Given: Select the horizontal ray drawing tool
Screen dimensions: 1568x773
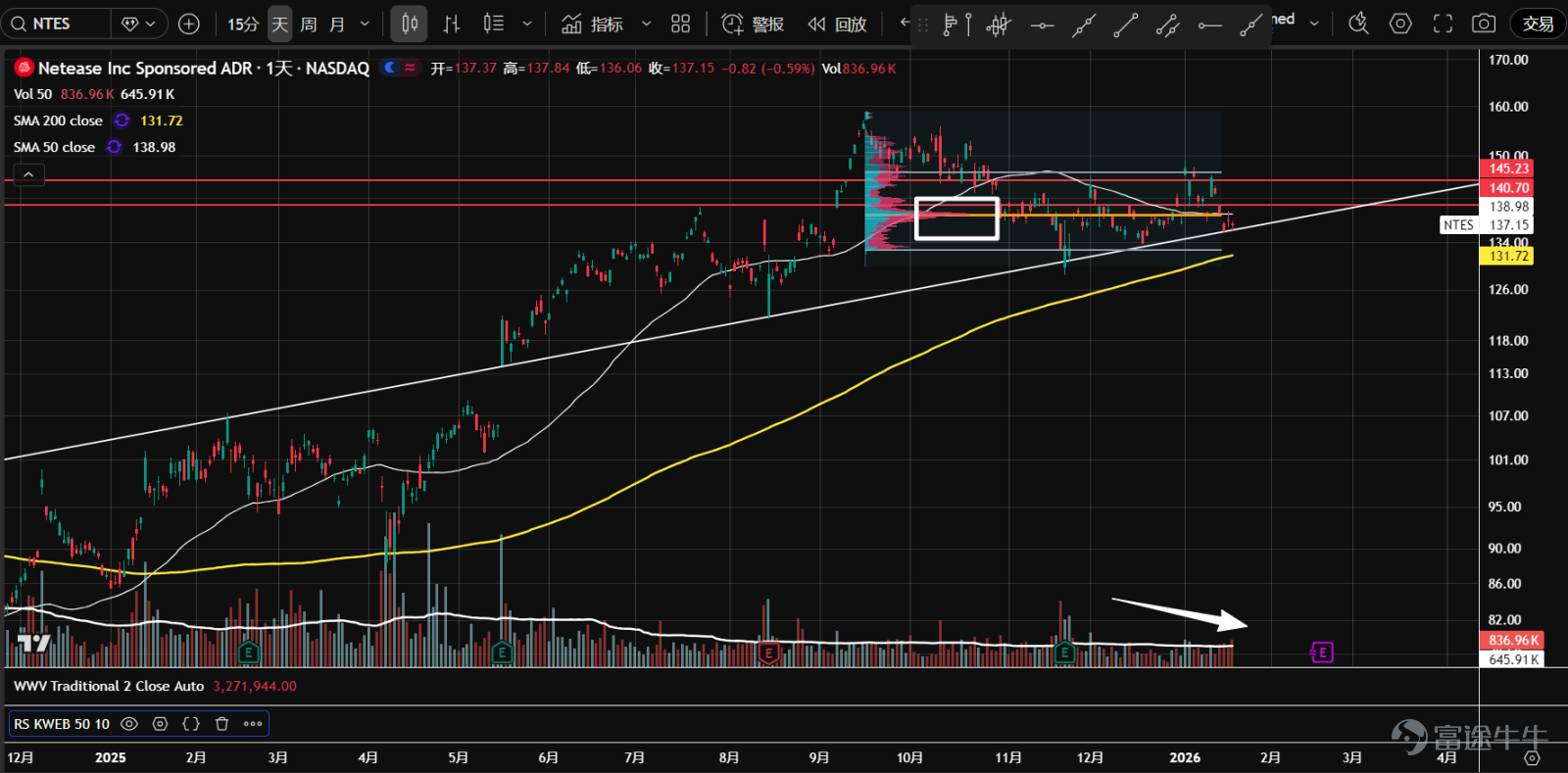Looking at the screenshot, I should [x=1210, y=25].
